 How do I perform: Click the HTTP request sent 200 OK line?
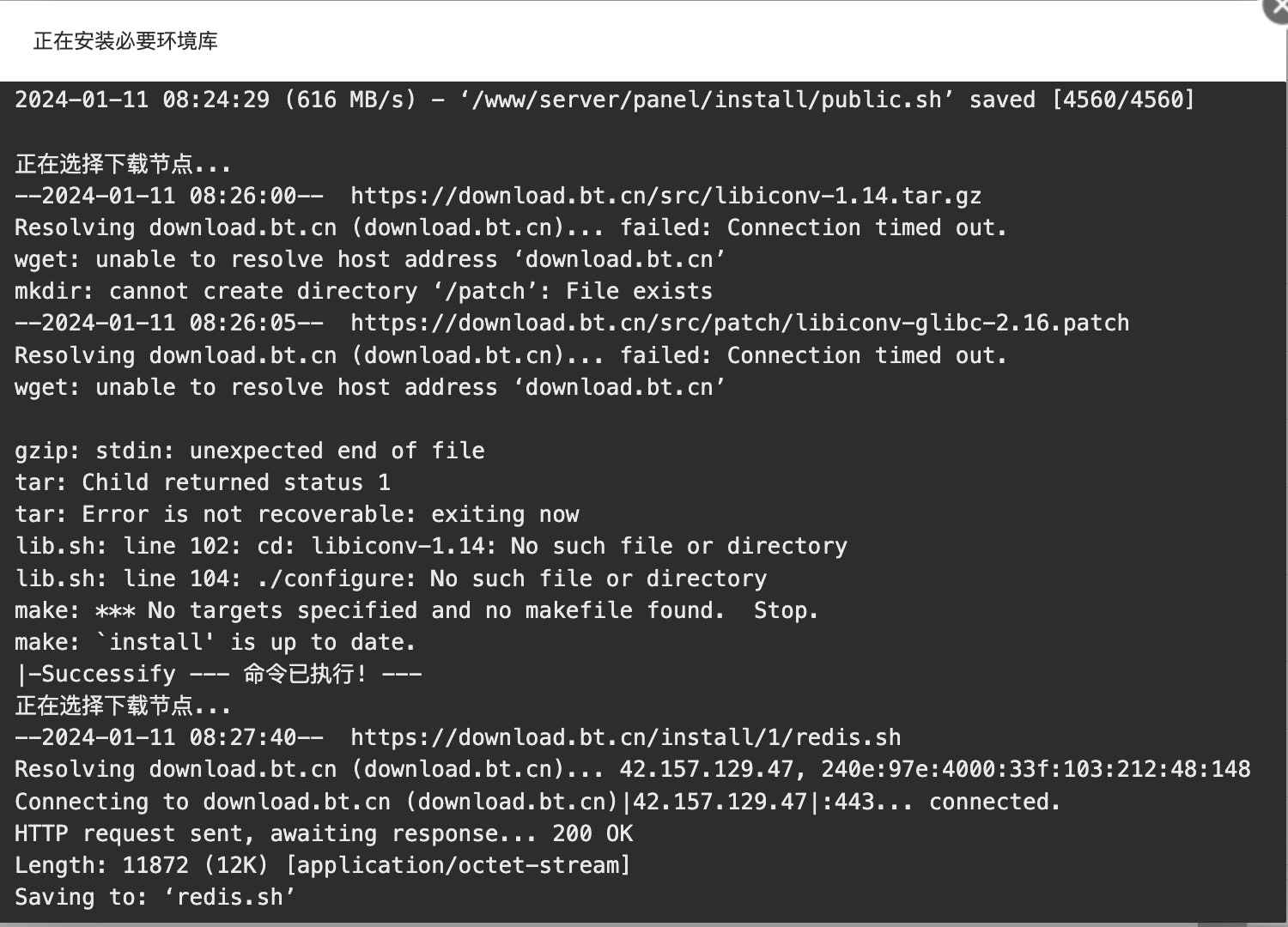click(x=324, y=834)
